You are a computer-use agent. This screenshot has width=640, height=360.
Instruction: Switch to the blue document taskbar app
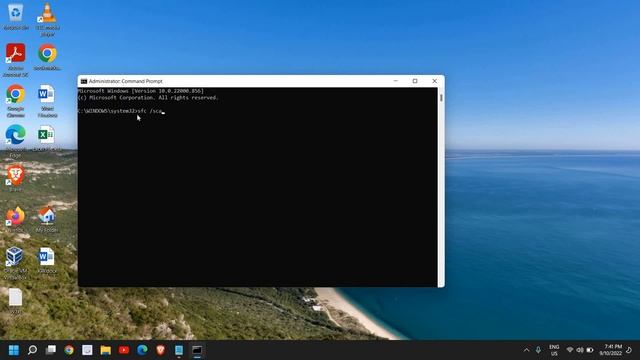coord(179,350)
